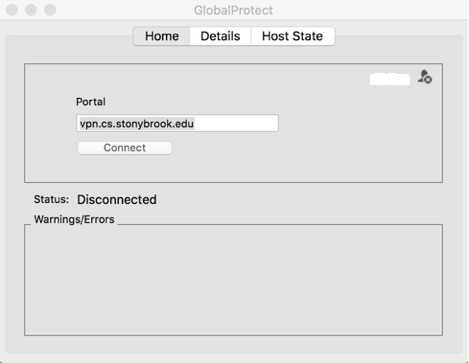Click the Portal label

(91, 102)
